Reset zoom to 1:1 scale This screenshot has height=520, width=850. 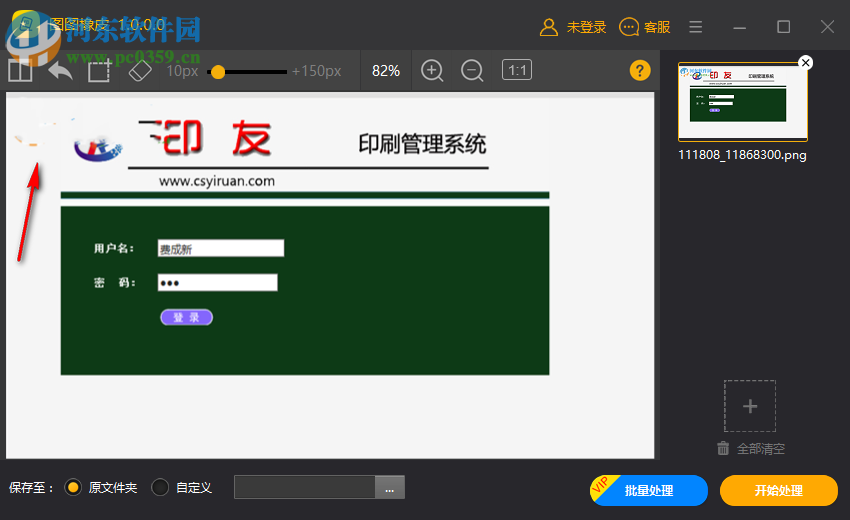(517, 70)
